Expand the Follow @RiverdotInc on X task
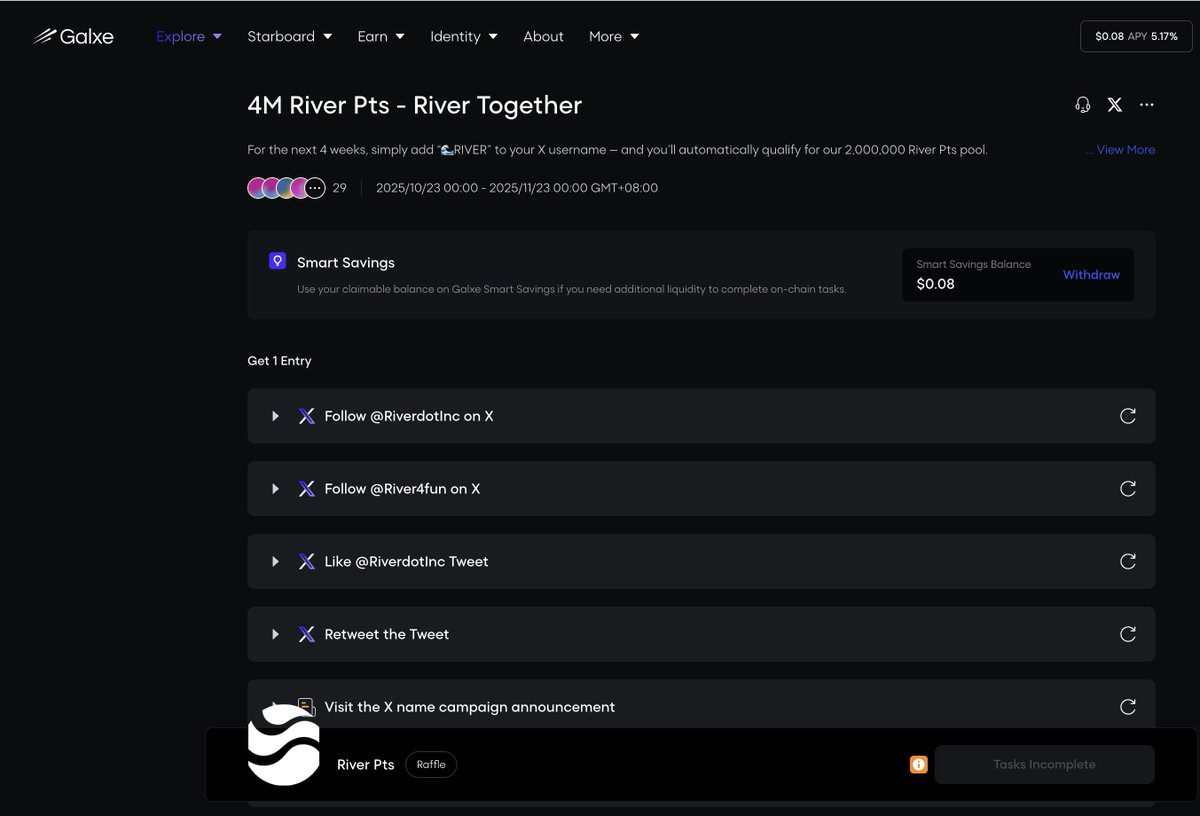Screen dimensions: 1200x816 click(x=275, y=416)
